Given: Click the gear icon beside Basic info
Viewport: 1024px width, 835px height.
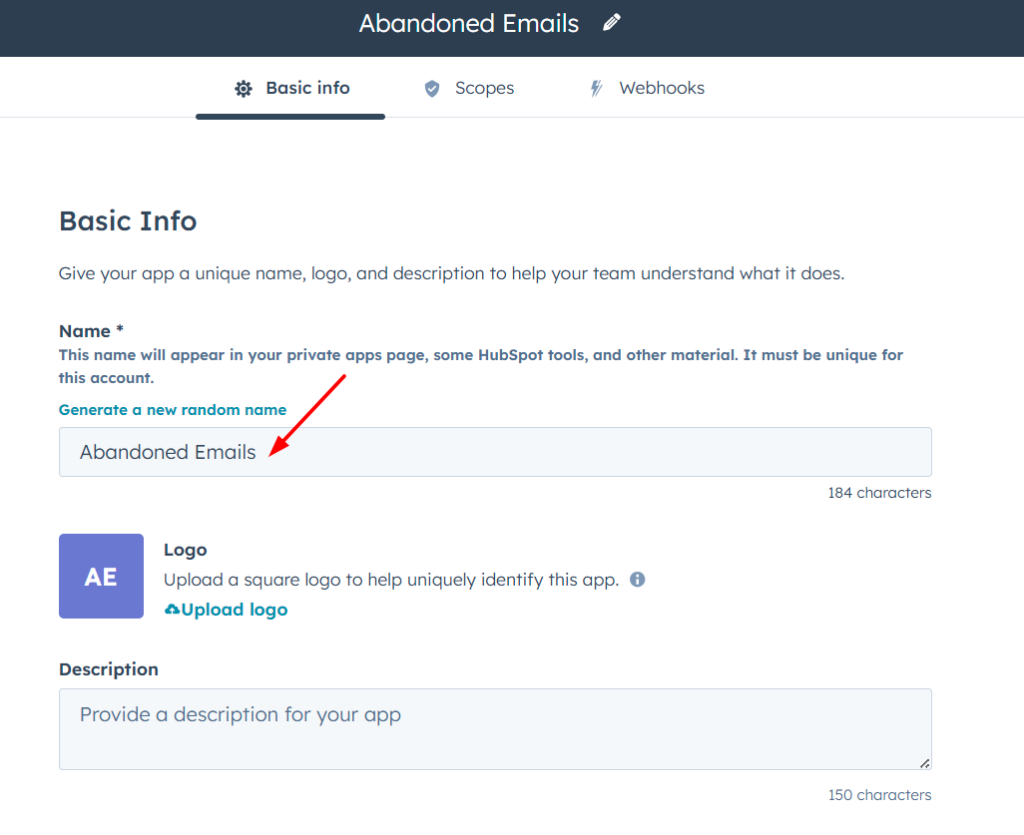Looking at the screenshot, I should (x=242, y=88).
